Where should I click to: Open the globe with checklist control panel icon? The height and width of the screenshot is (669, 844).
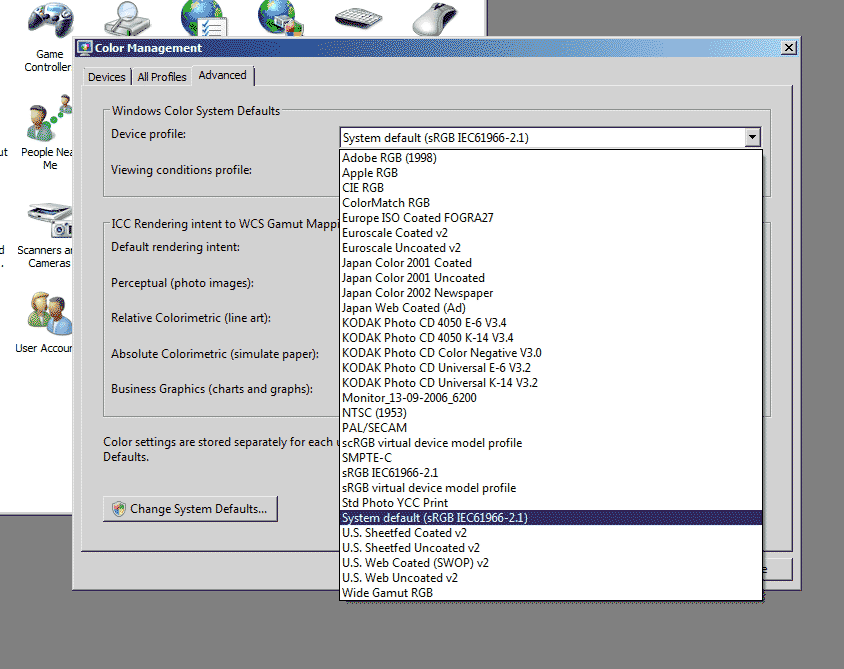204,18
